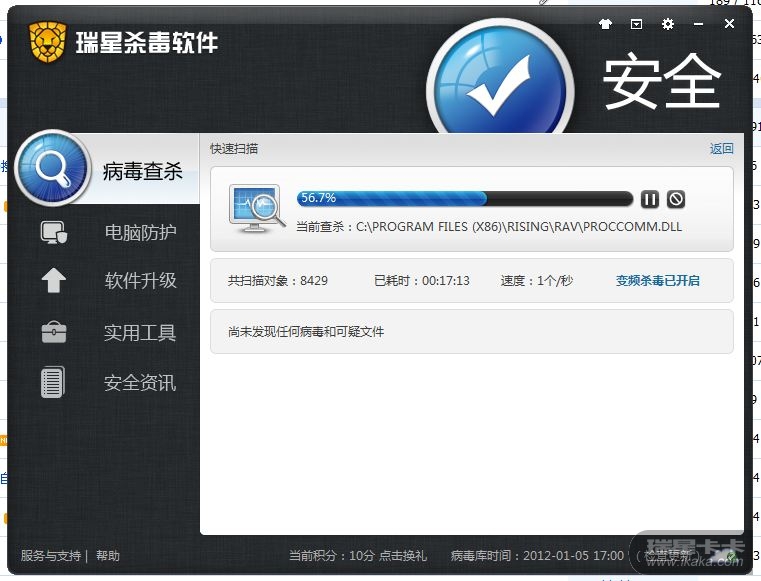Open the title bar dropdown menu icon
This screenshot has height=581, width=761.
pos(636,24)
